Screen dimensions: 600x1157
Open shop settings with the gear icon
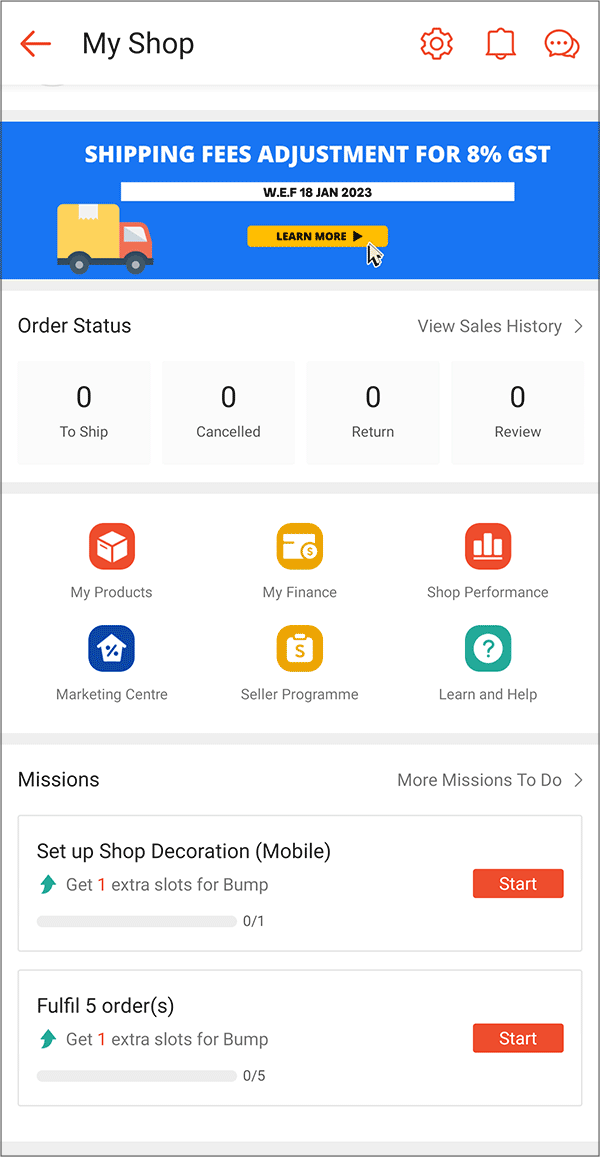pyautogui.click(x=436, y=43)
